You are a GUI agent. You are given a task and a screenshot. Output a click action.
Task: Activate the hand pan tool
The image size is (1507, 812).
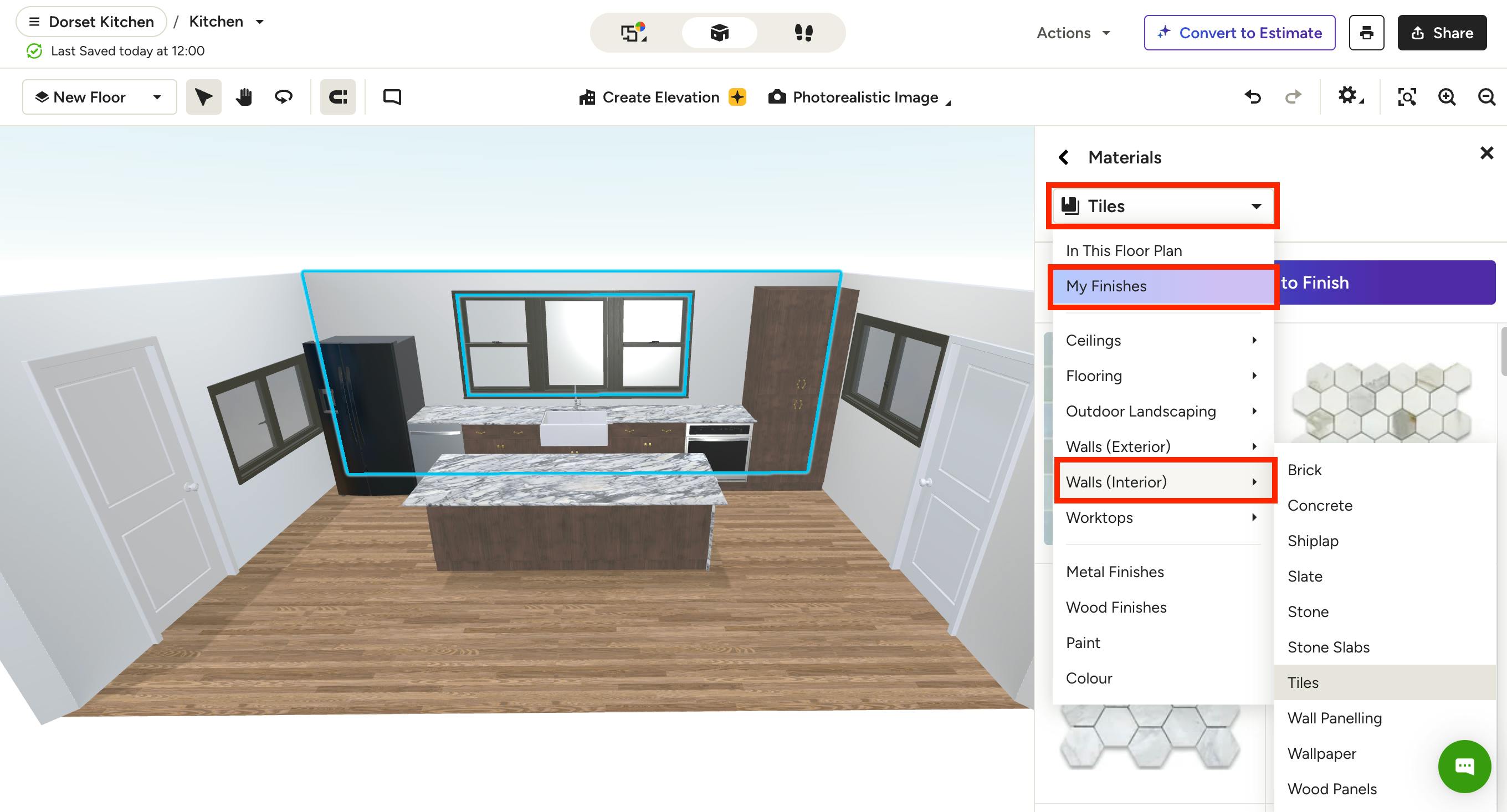point(243,97)
